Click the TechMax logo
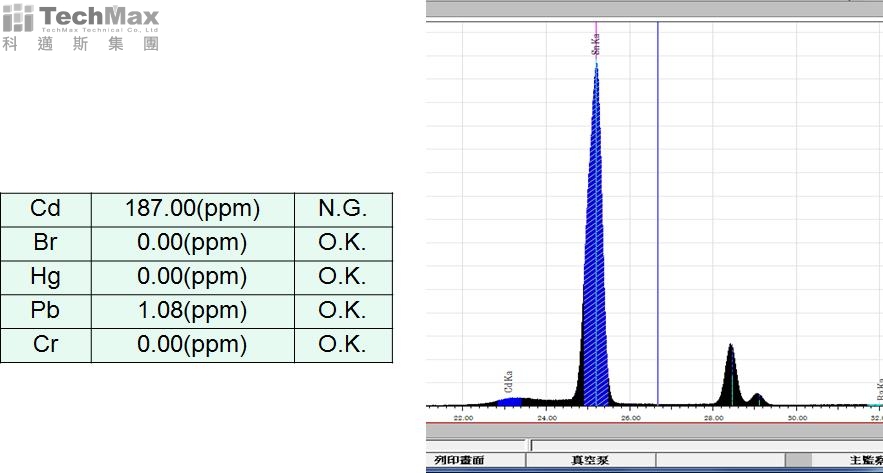The image size is (883, 473). (81, 28)
